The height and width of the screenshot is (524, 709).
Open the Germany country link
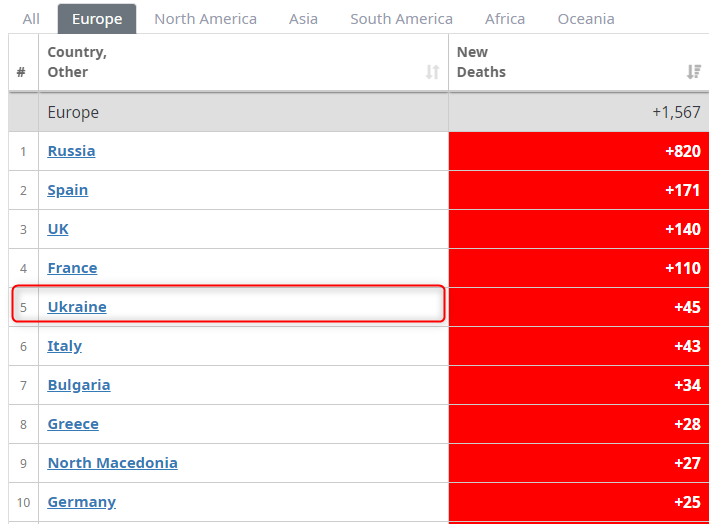click(x=82, y=502)
